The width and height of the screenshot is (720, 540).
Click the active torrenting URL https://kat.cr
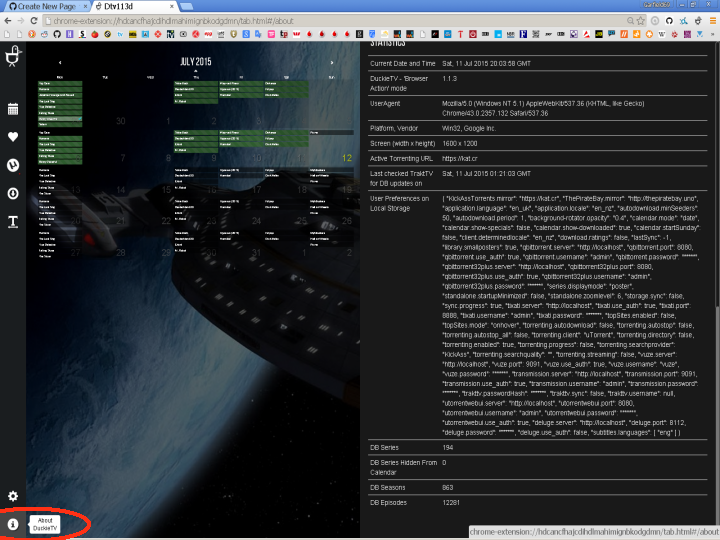click(x=460, y=158)
